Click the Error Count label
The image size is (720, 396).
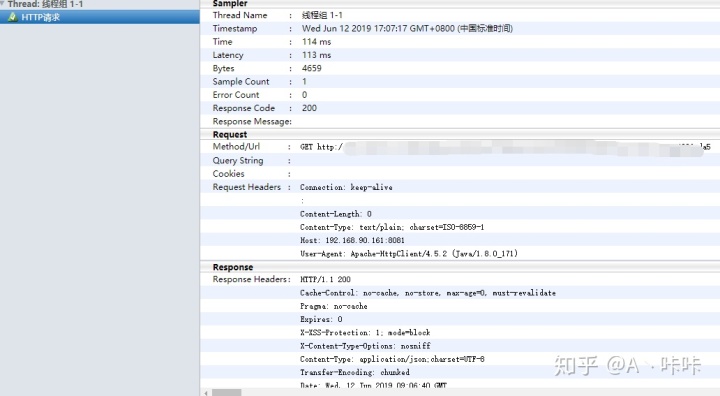click(236, 95)
